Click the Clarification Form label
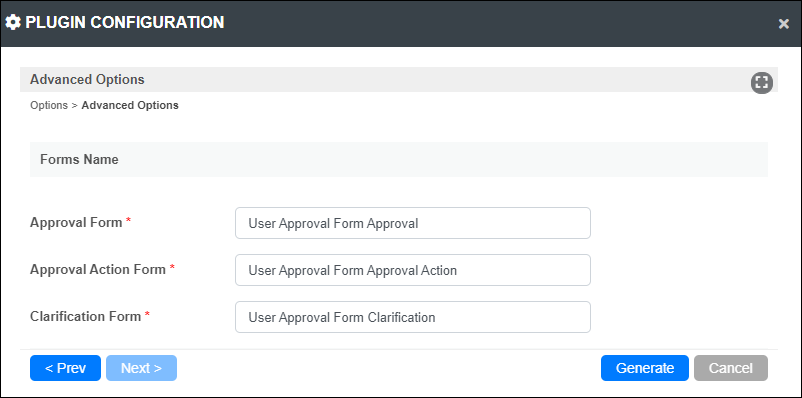This screenshot has height=398, width=802. point(85,317)
